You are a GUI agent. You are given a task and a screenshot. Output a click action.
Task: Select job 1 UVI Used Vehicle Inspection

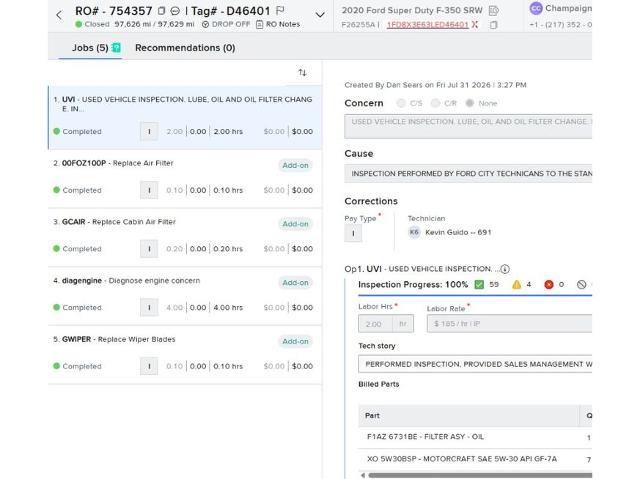[184, 118]
